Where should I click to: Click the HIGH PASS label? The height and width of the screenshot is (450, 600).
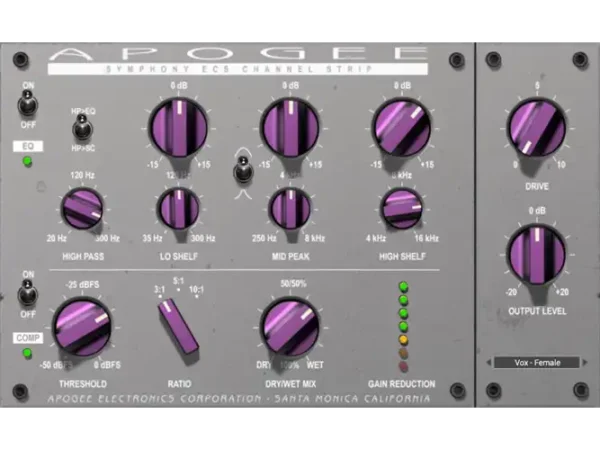tap(83, 256)
